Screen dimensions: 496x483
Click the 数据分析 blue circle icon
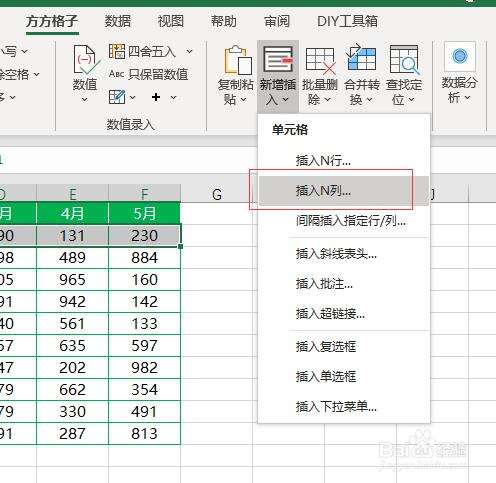[460, 56]
